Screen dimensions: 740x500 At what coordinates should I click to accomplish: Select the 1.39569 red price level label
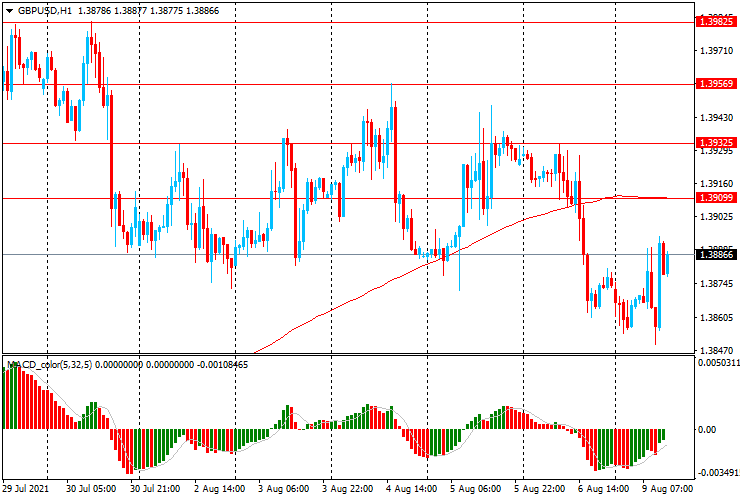coord(716,84)
